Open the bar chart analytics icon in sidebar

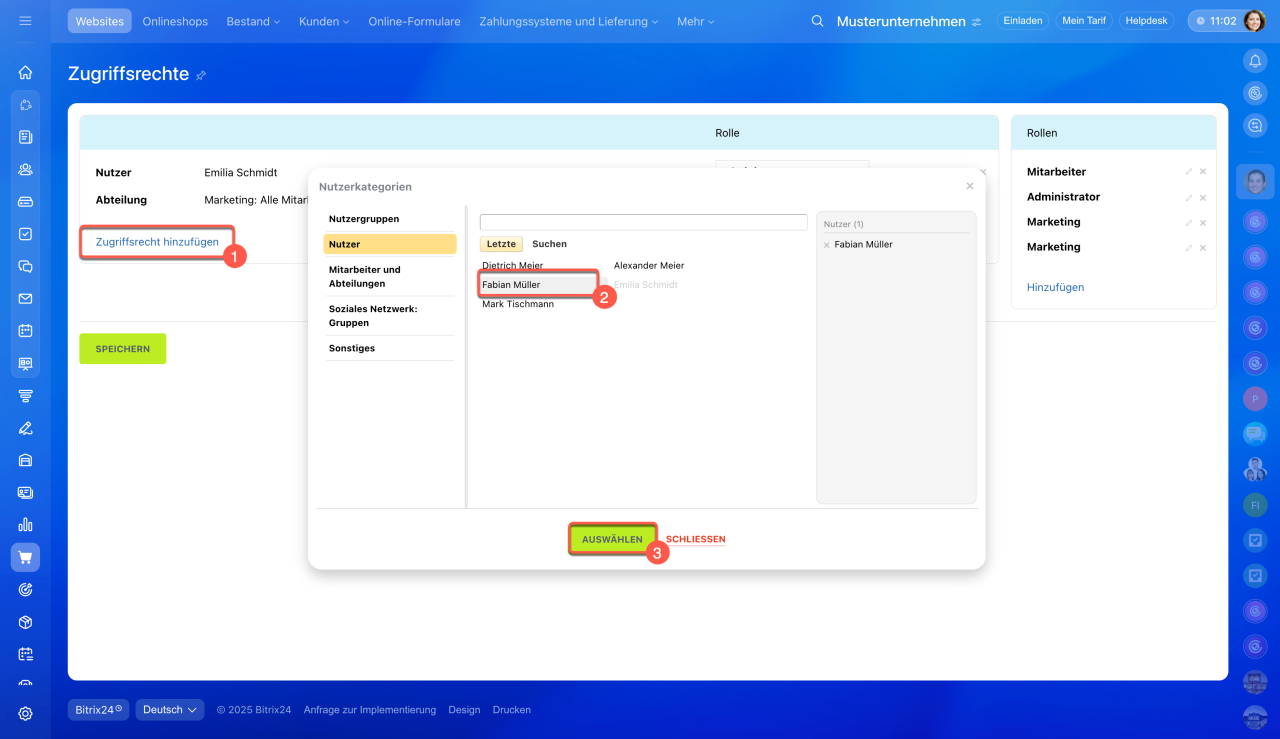click(25, 524)
